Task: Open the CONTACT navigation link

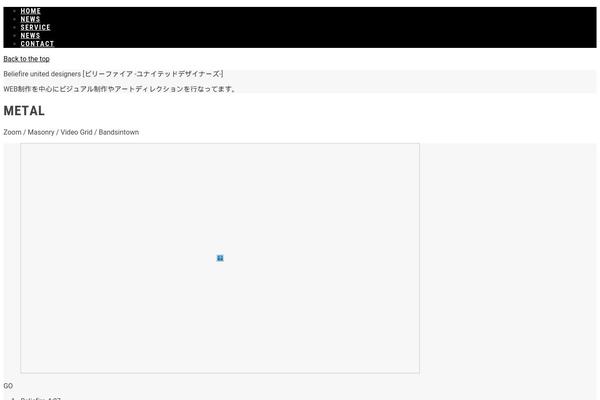Action: point(38,44)
